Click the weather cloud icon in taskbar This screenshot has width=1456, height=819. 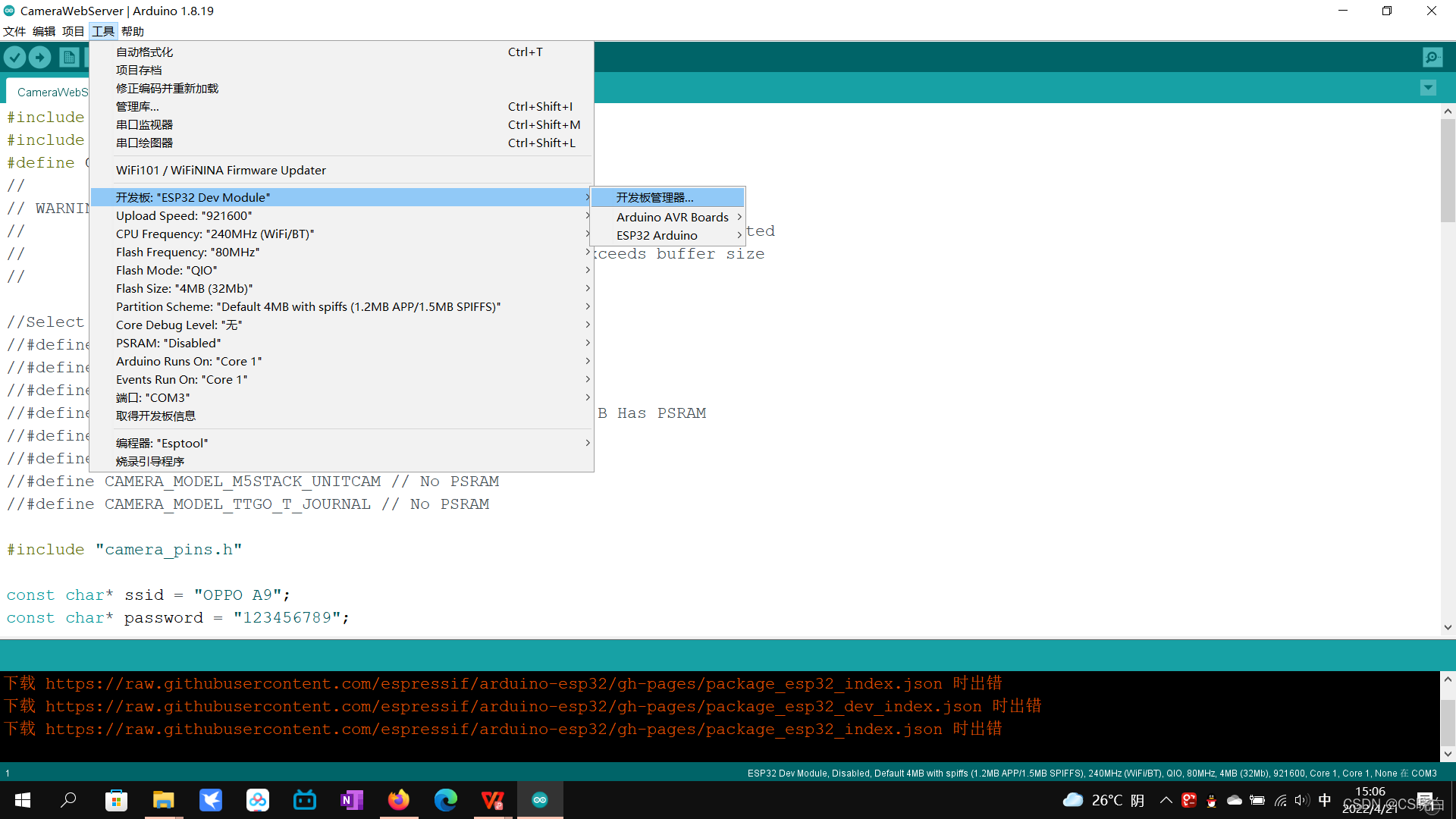point(1073,800)
